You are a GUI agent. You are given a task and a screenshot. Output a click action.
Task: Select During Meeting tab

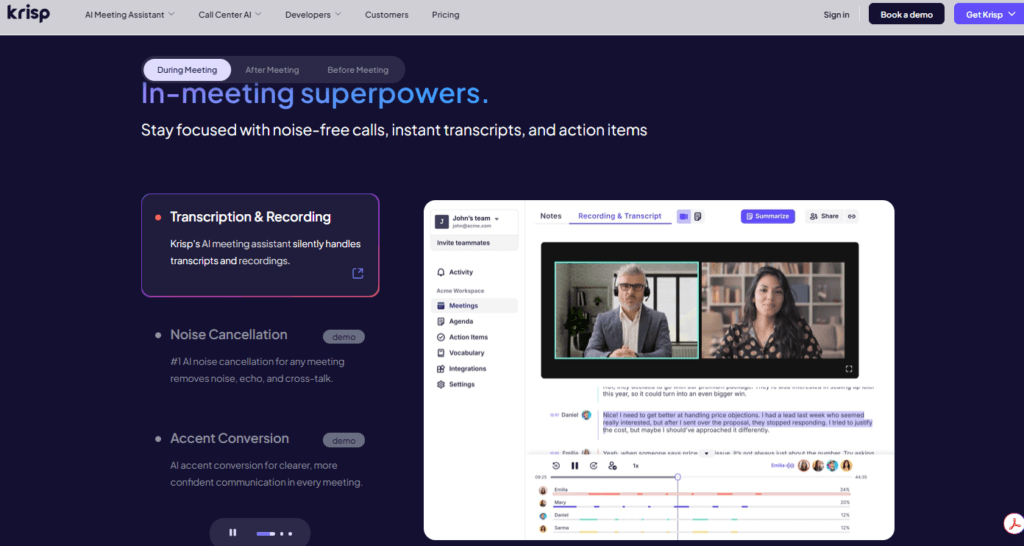187,70
